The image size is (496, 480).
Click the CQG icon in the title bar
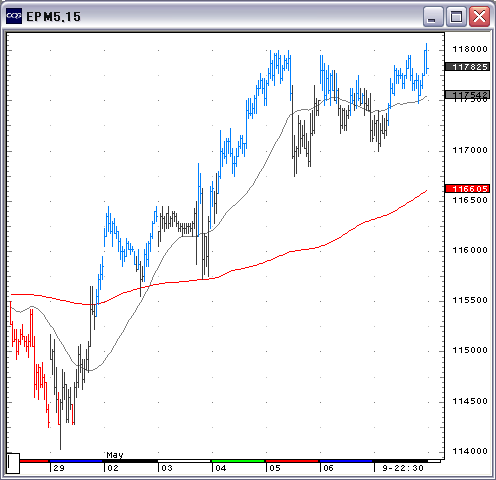tap(14, 16)
